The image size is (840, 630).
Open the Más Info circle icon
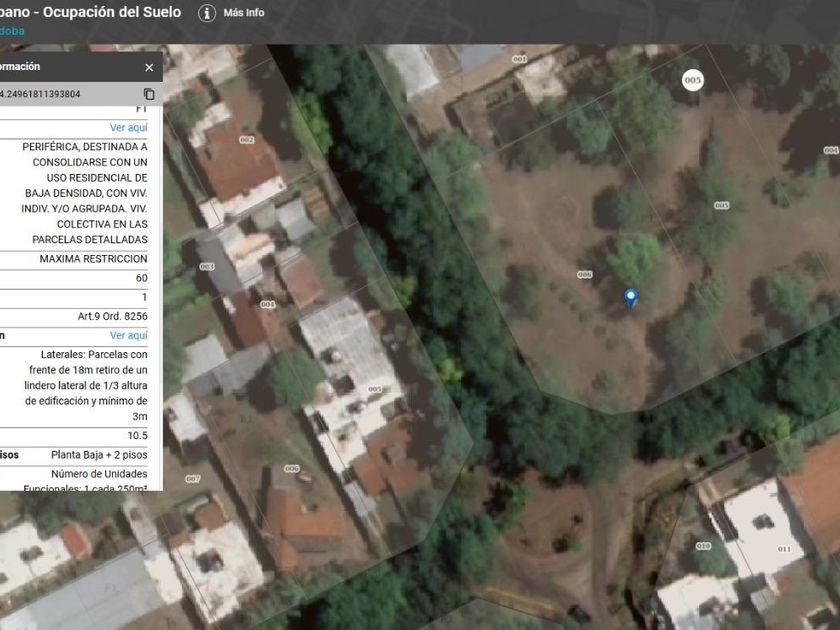(x=207, y=13)
